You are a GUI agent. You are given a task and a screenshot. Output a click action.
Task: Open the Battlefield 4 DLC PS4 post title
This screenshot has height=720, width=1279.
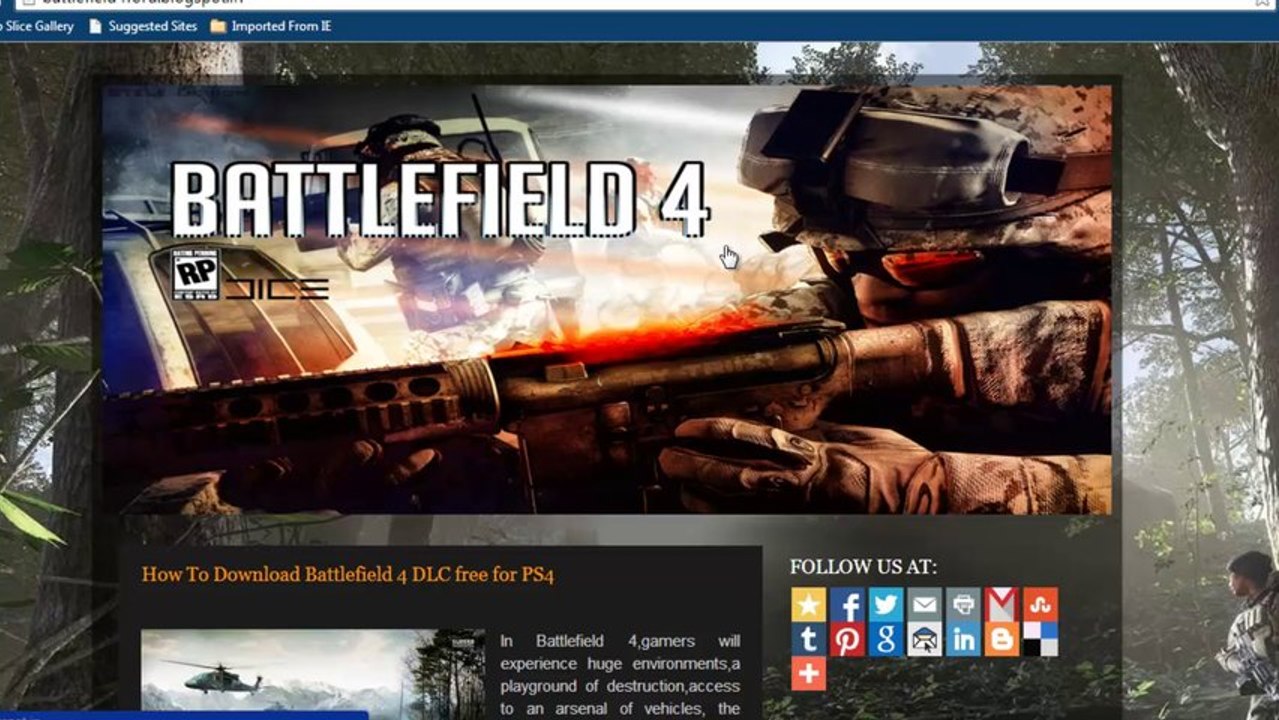point(348,574)
